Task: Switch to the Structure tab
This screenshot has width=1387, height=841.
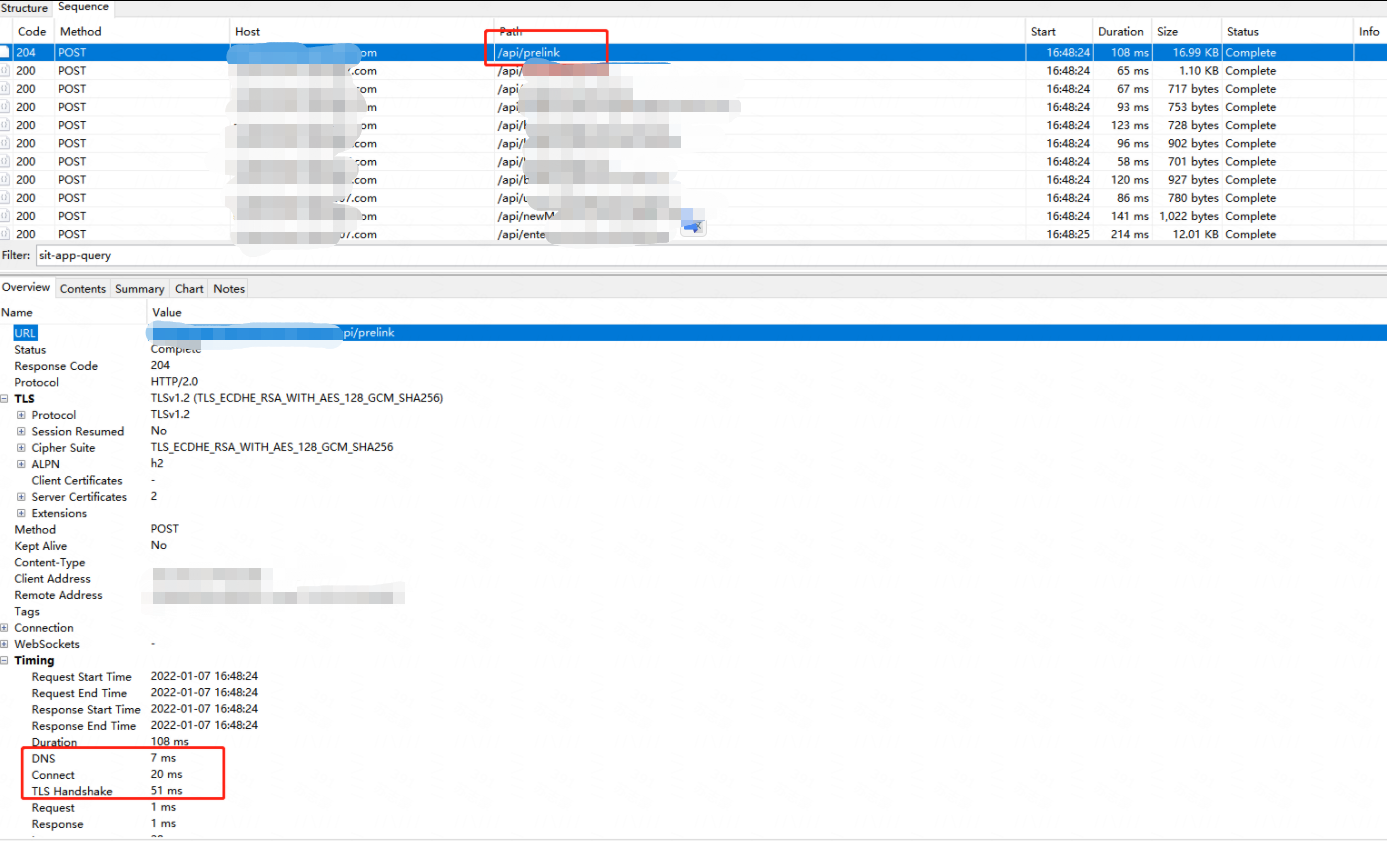Action: click(x=25, y=8)
